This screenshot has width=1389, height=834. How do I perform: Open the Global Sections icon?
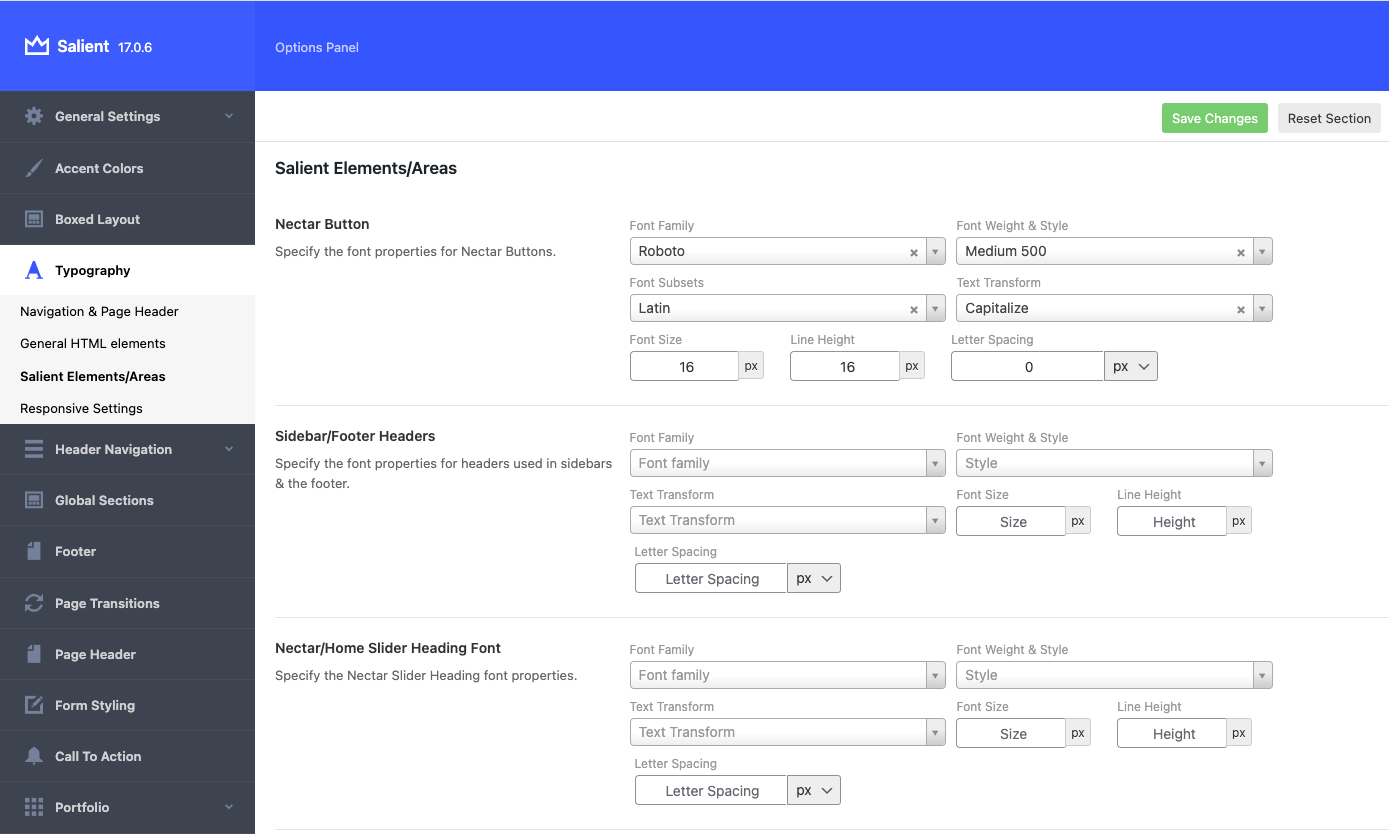31,500
